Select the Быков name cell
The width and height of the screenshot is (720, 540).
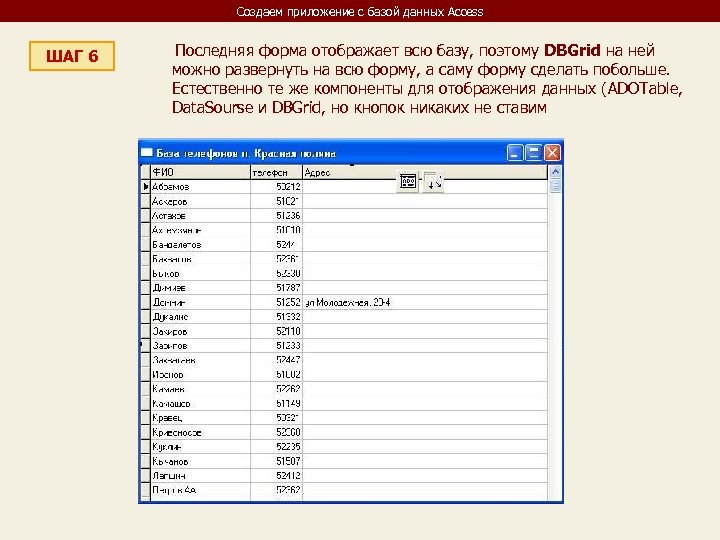(x=201, y=273)
